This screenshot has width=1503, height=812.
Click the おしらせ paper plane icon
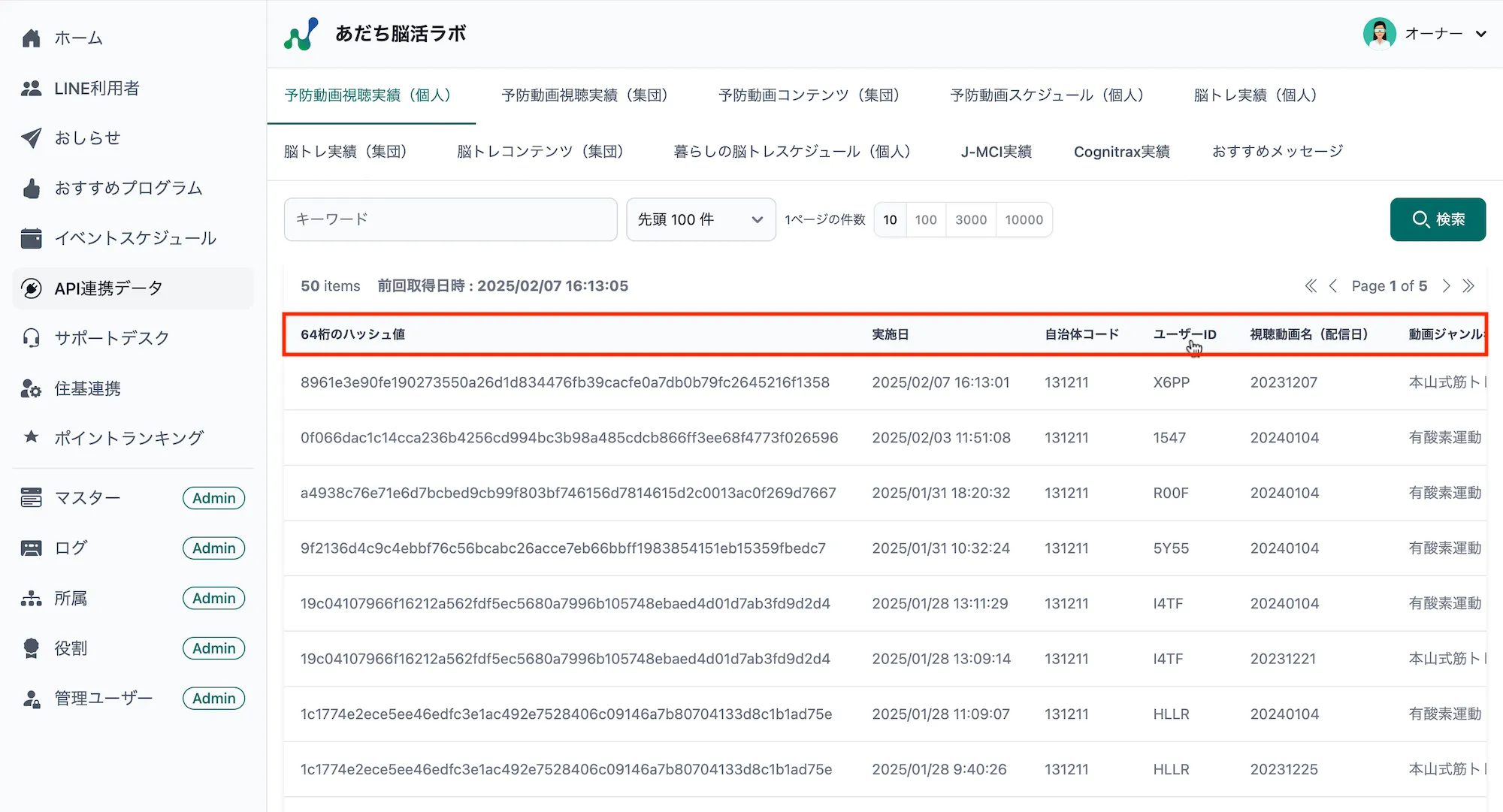[x=31, y=137]
